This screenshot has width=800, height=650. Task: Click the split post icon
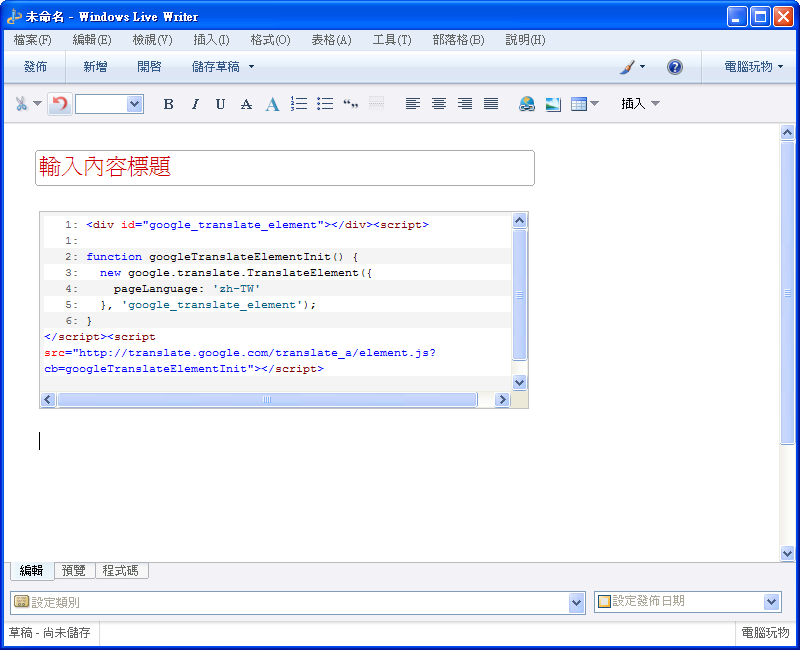[x=377, y=104]
